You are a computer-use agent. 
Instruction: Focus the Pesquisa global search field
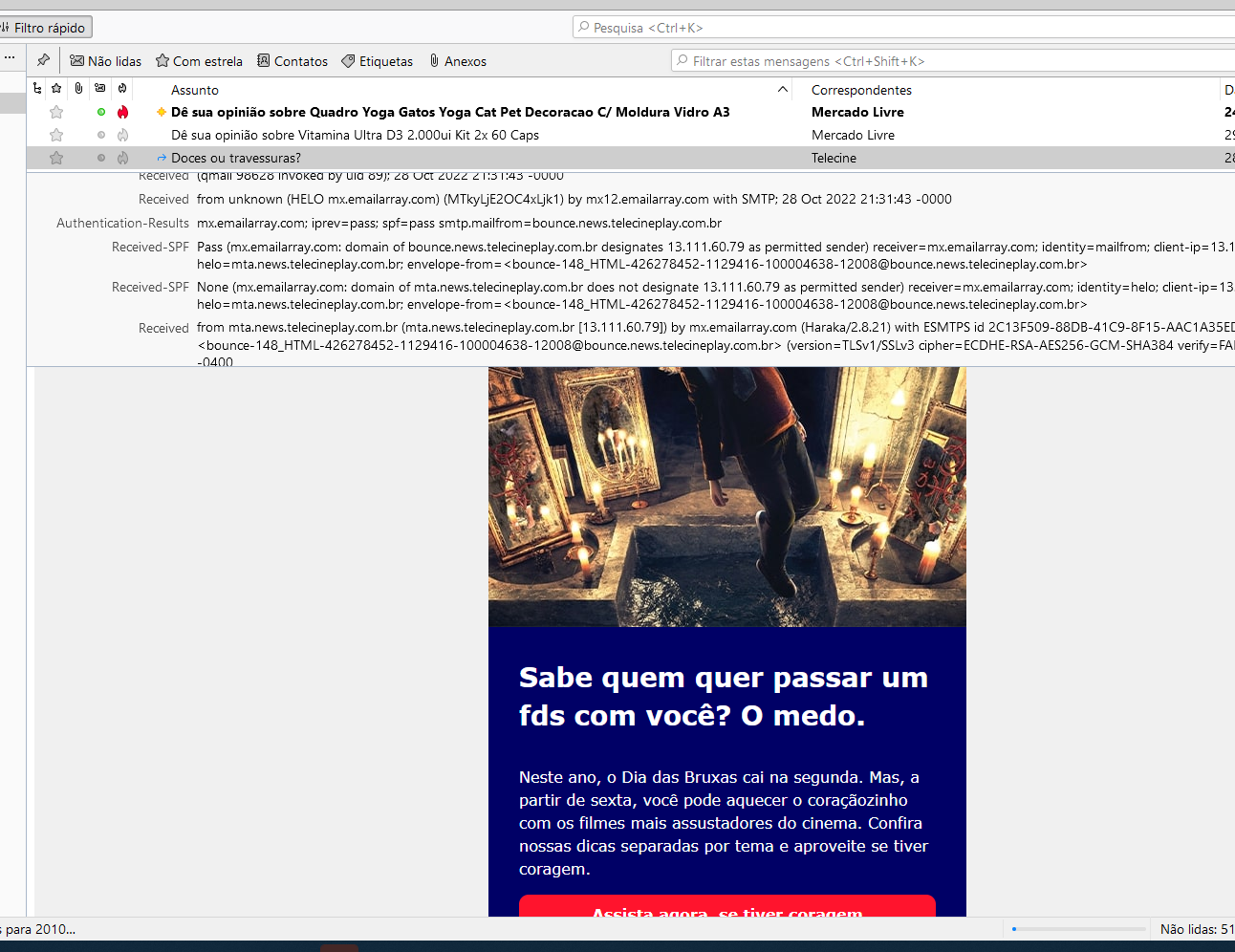(x=903, y=28)
